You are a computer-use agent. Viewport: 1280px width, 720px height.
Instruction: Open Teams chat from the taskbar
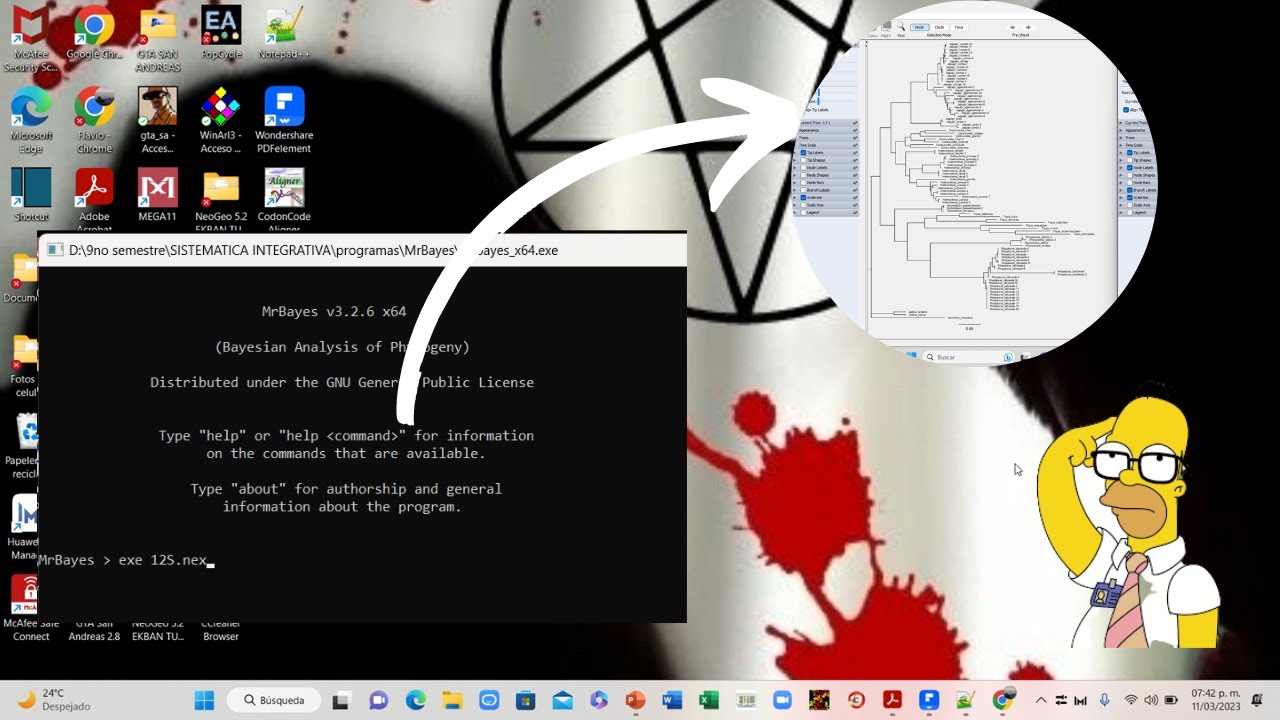379,700
